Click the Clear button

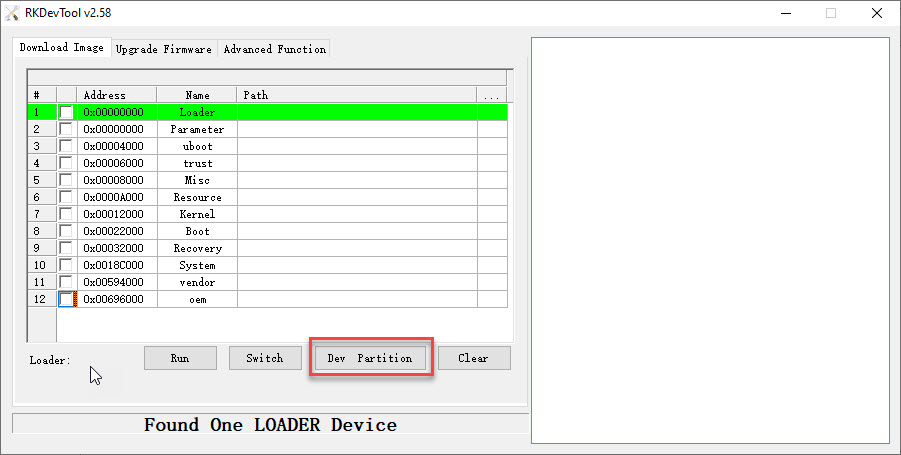coord(473,358)
